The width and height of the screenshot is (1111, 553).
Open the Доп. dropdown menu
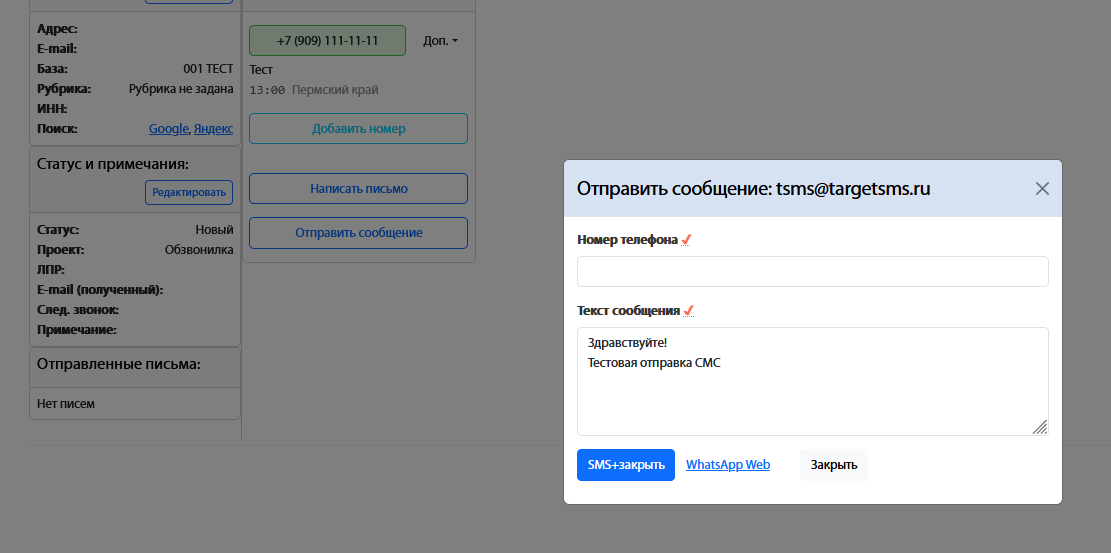coord(440,41)
